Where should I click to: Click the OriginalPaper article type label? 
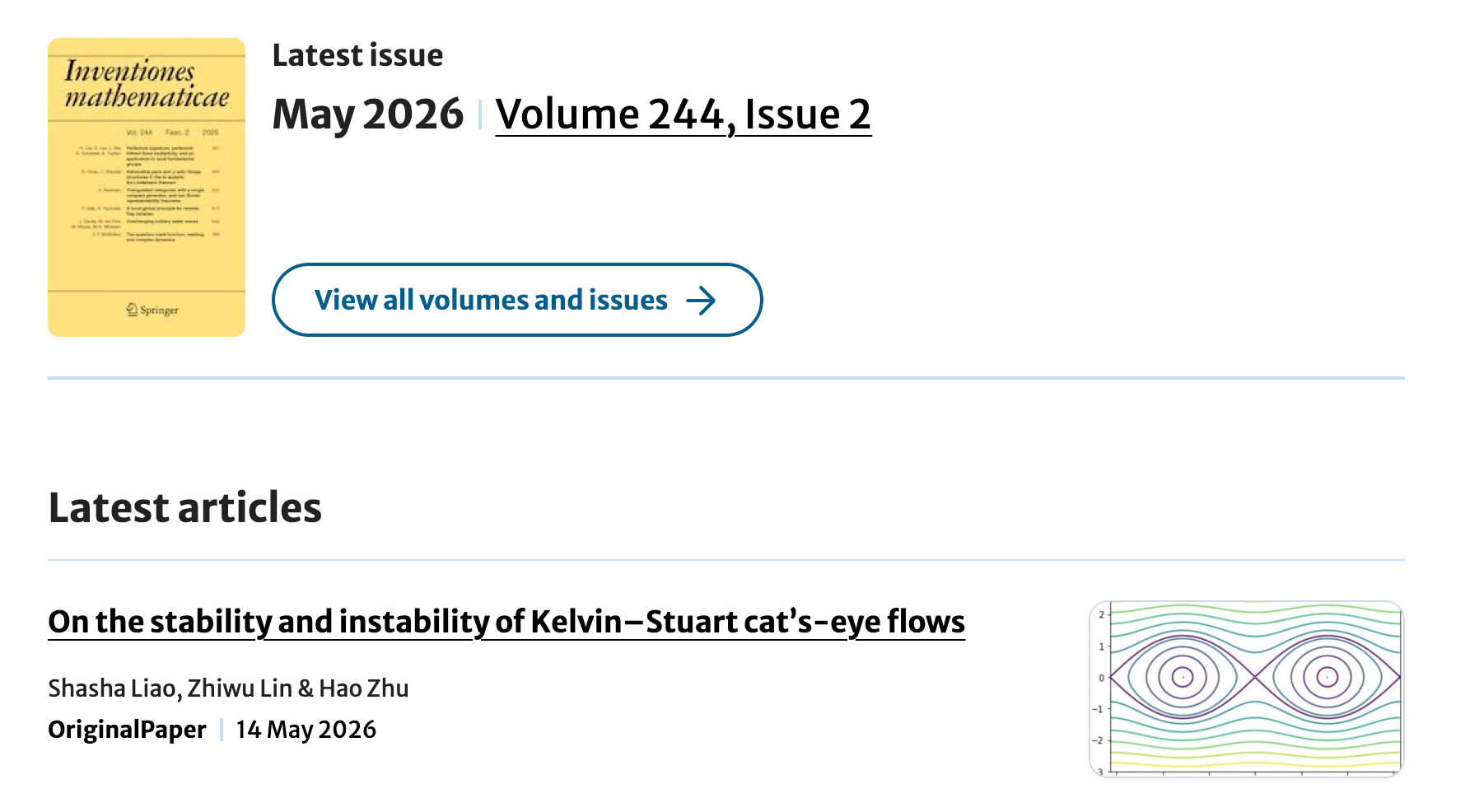pyautogui.click(x=127, y=730)
